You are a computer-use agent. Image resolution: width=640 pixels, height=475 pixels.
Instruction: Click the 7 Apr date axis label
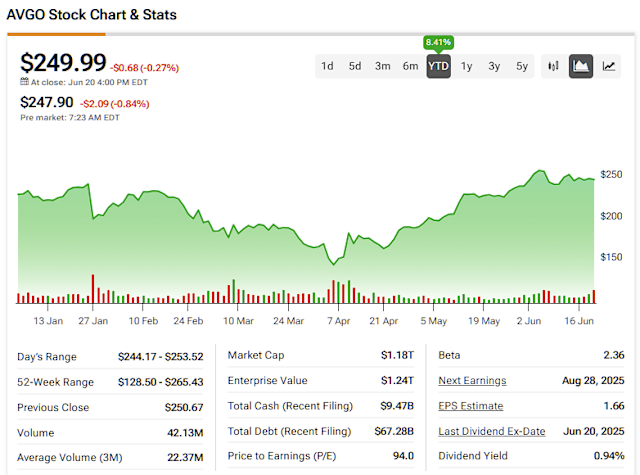click(338, 321)
